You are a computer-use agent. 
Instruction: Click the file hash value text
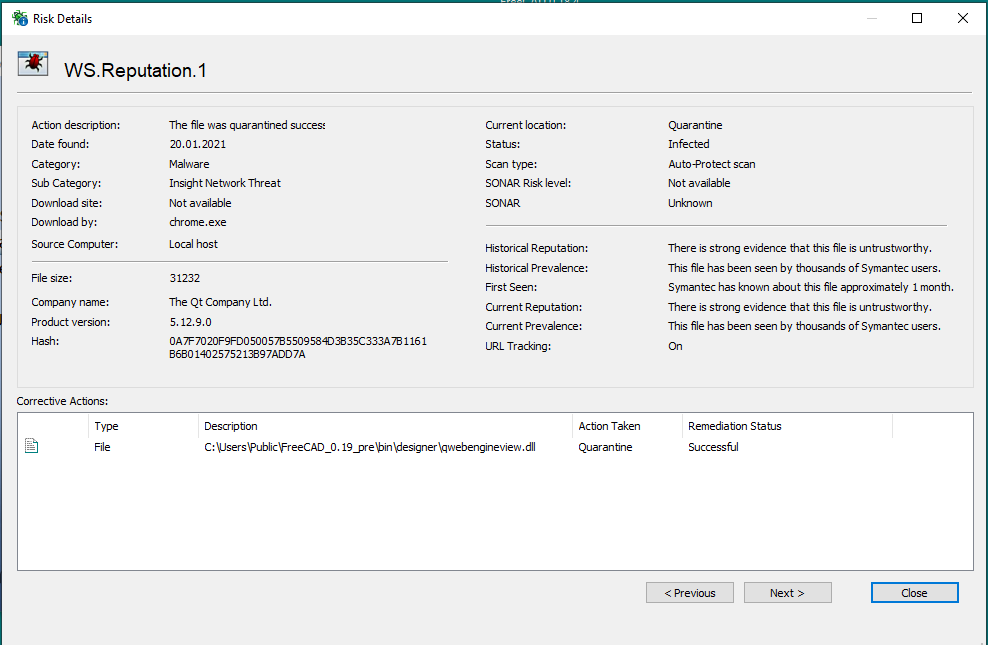click(x=297, y=348)
